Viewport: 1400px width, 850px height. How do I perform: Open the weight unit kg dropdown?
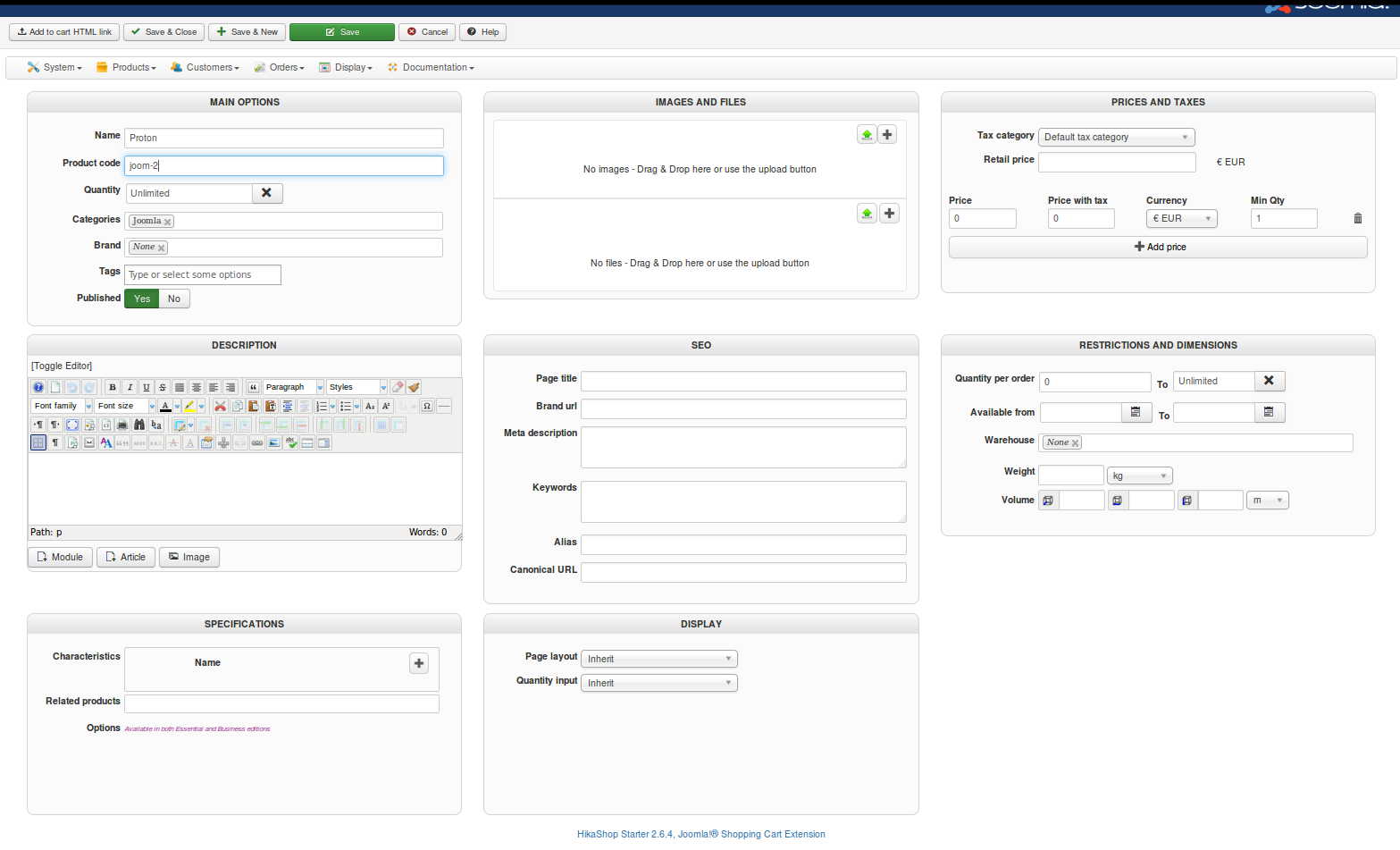point(1139,475)
